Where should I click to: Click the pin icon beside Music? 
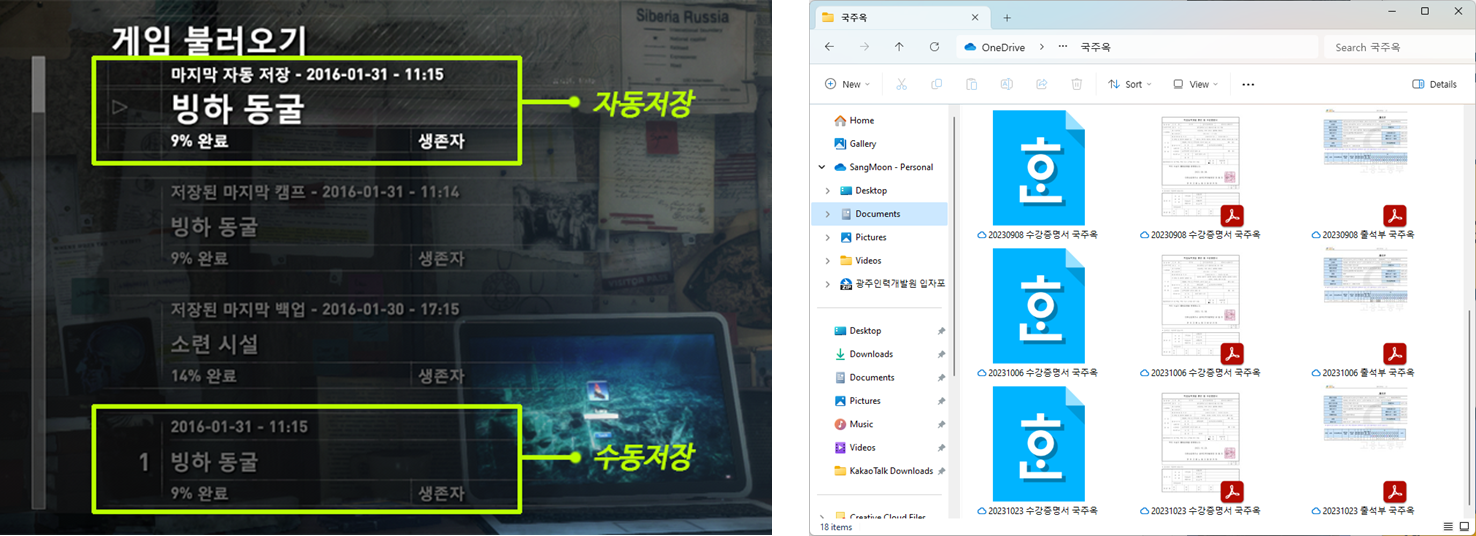(x=941, y=424)
